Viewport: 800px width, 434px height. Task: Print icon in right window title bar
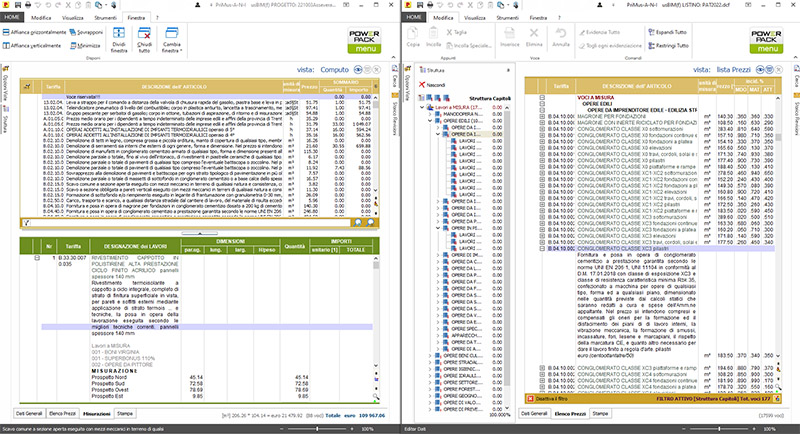[430, 5]
